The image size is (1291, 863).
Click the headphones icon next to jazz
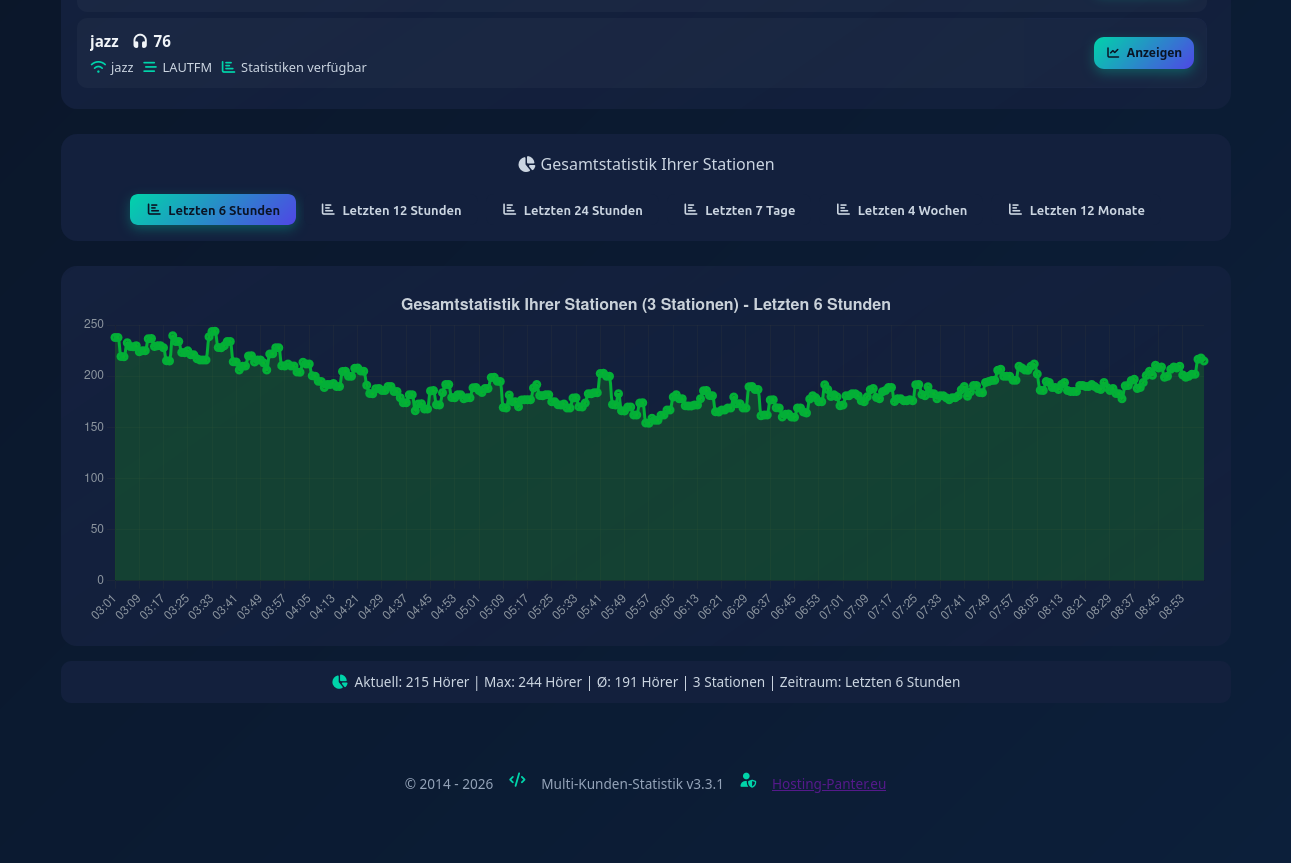[140, 42]
